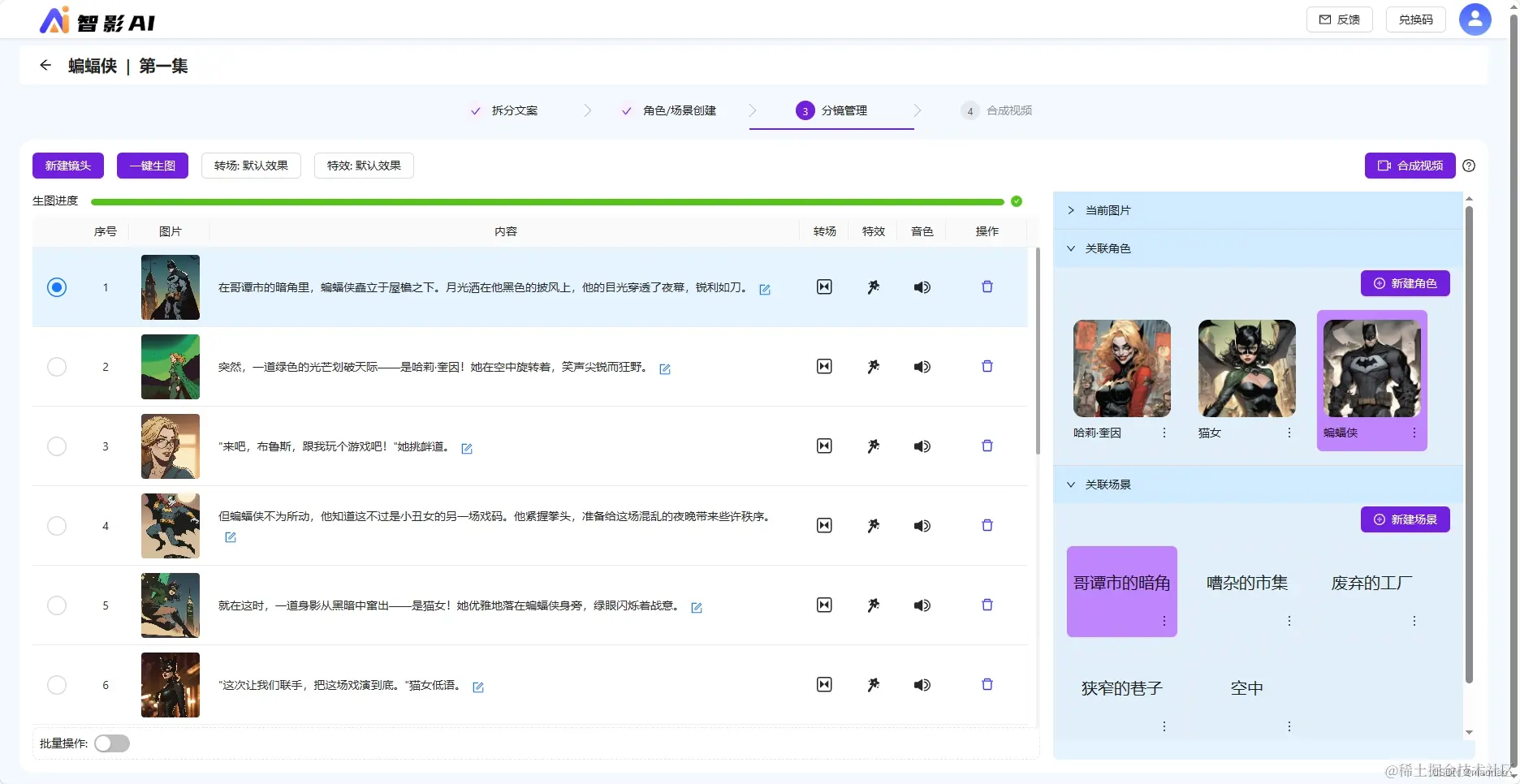Select the radio button for shot 1
The image size is (1520, 784).
57,286
